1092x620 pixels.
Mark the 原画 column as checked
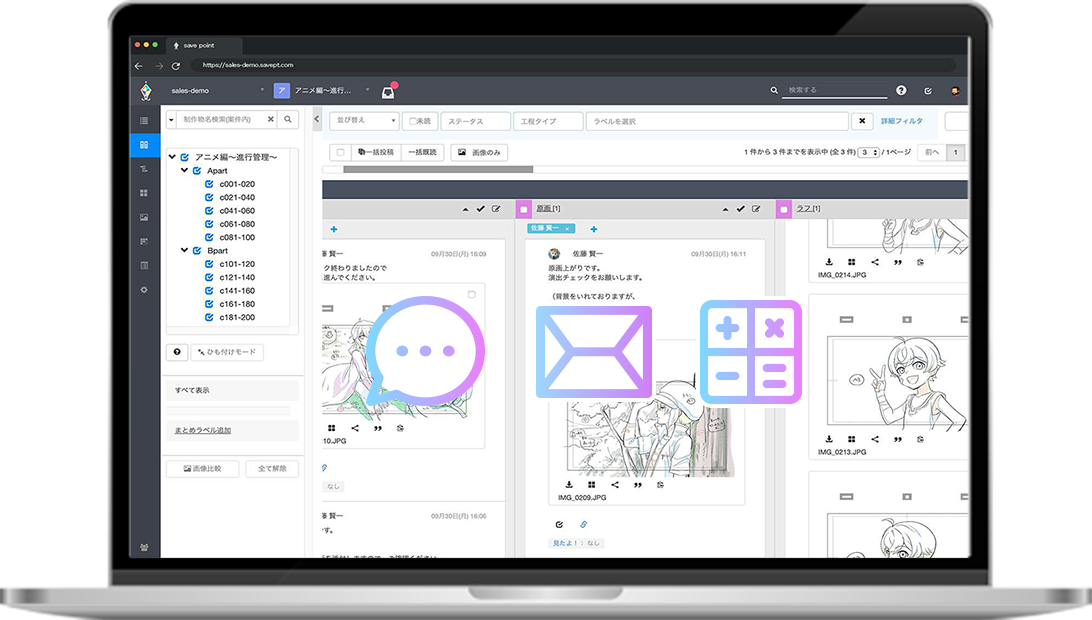740,209
